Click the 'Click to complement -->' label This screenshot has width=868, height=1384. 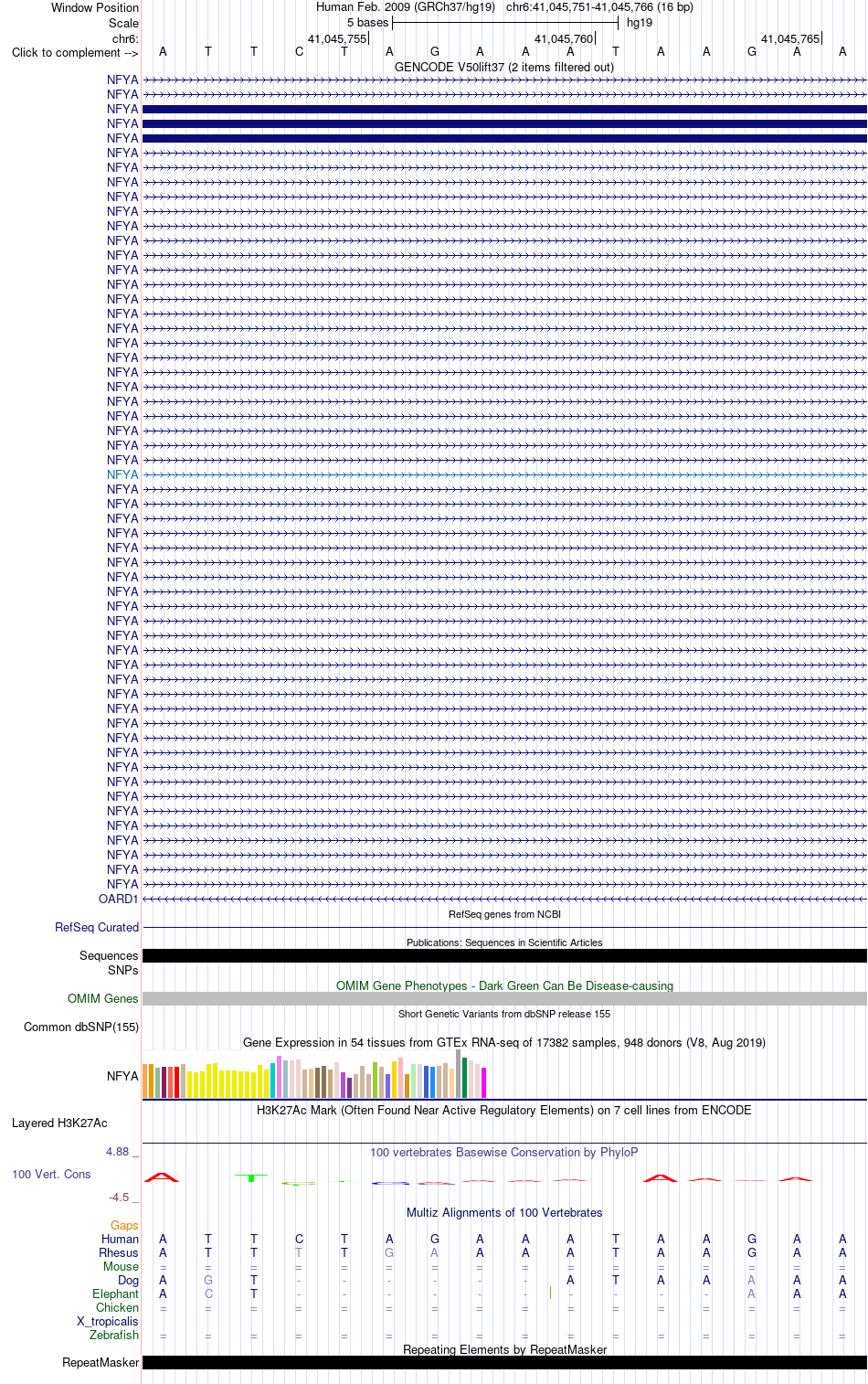[75, 52]
